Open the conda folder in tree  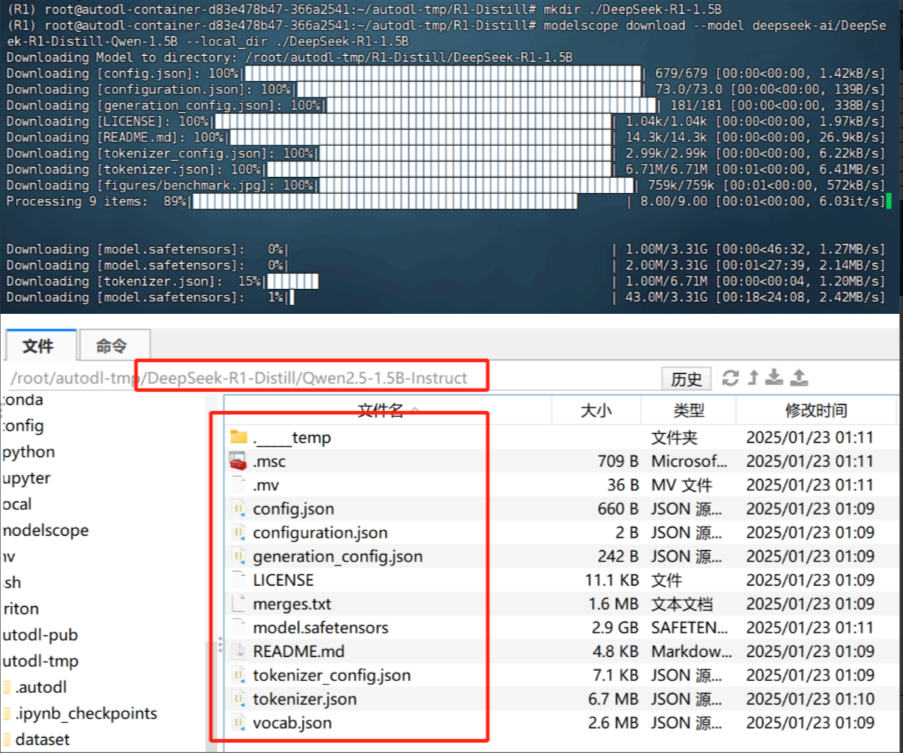[22, 400]
